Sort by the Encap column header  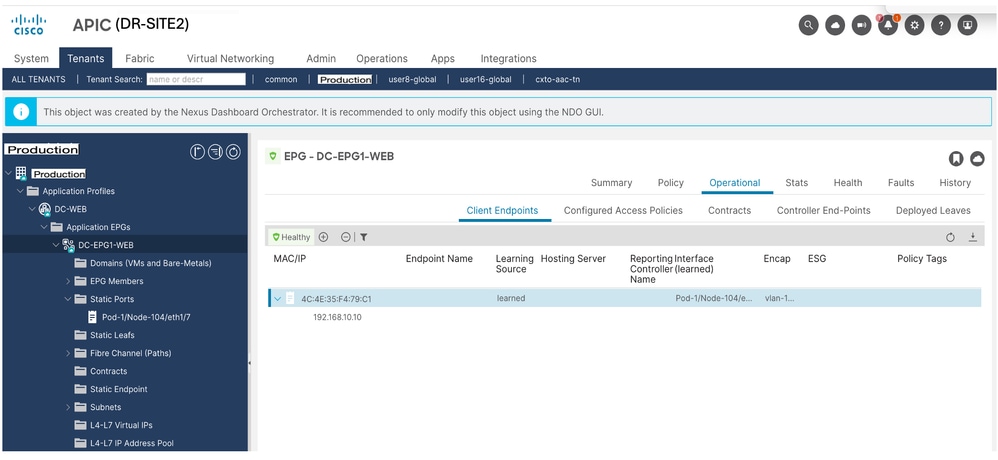[x=777, y=258]
